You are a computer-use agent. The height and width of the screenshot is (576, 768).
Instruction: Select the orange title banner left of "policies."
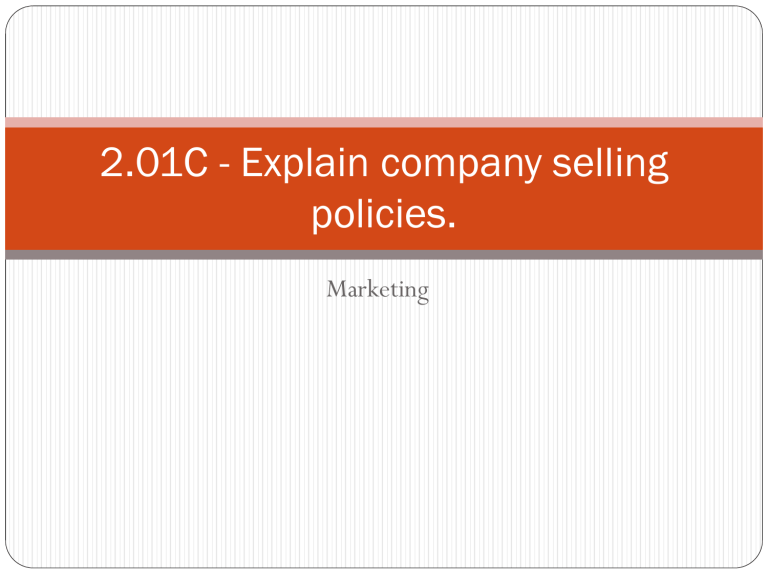tap(158, 215)
